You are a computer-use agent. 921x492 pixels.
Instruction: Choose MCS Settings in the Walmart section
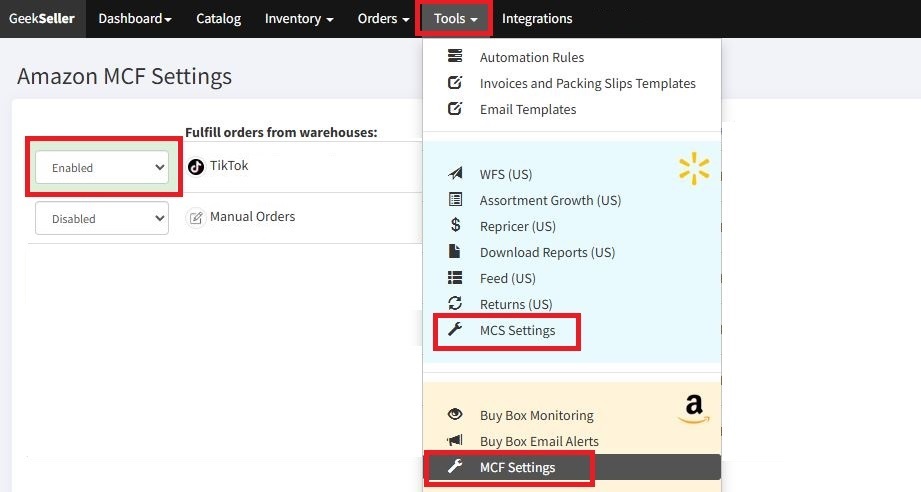pyautogui.click(x=517, y=330)
